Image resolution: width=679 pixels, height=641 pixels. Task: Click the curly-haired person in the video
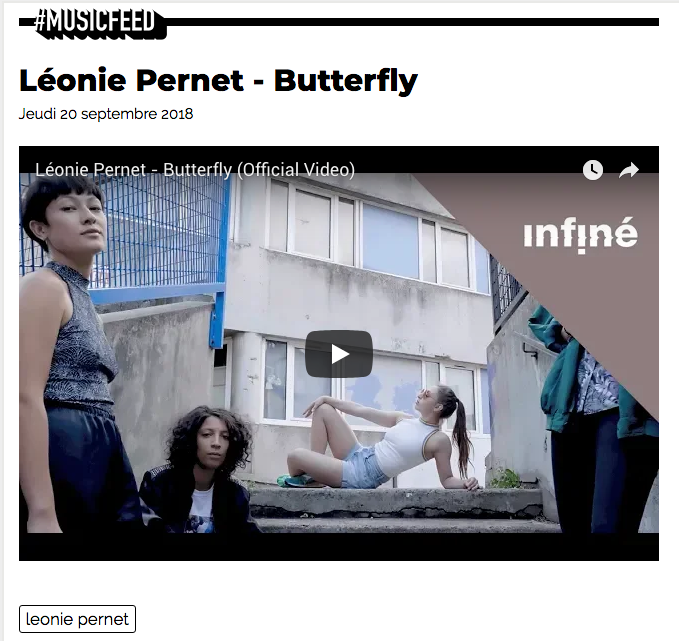199,472
